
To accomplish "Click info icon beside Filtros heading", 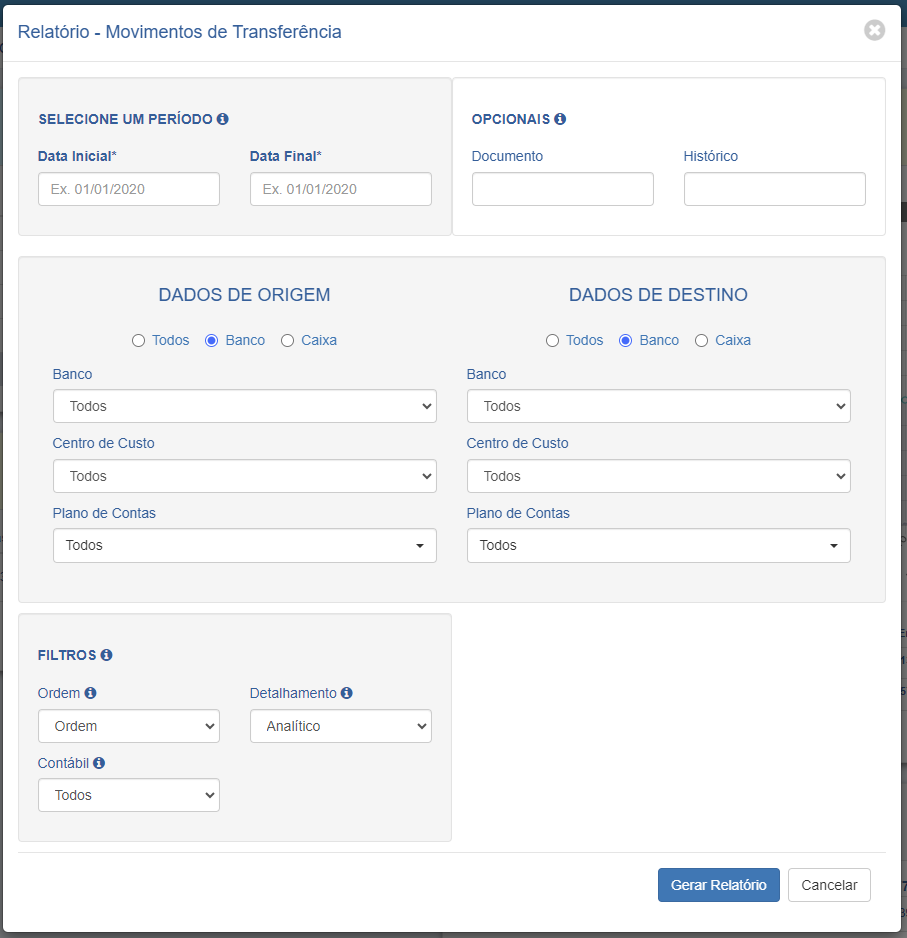I will (106, 655).
